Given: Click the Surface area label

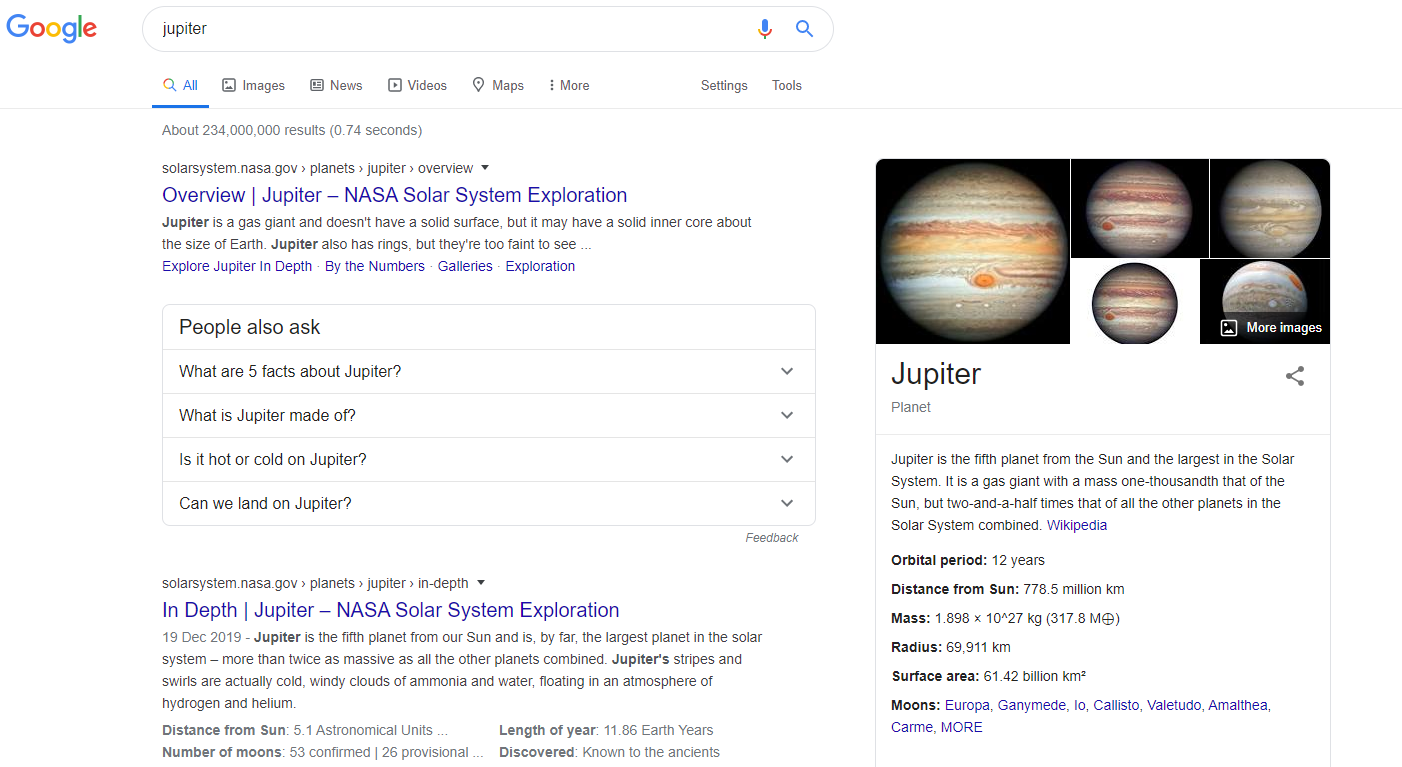Looking at the screenshot, I should (936, 676).
